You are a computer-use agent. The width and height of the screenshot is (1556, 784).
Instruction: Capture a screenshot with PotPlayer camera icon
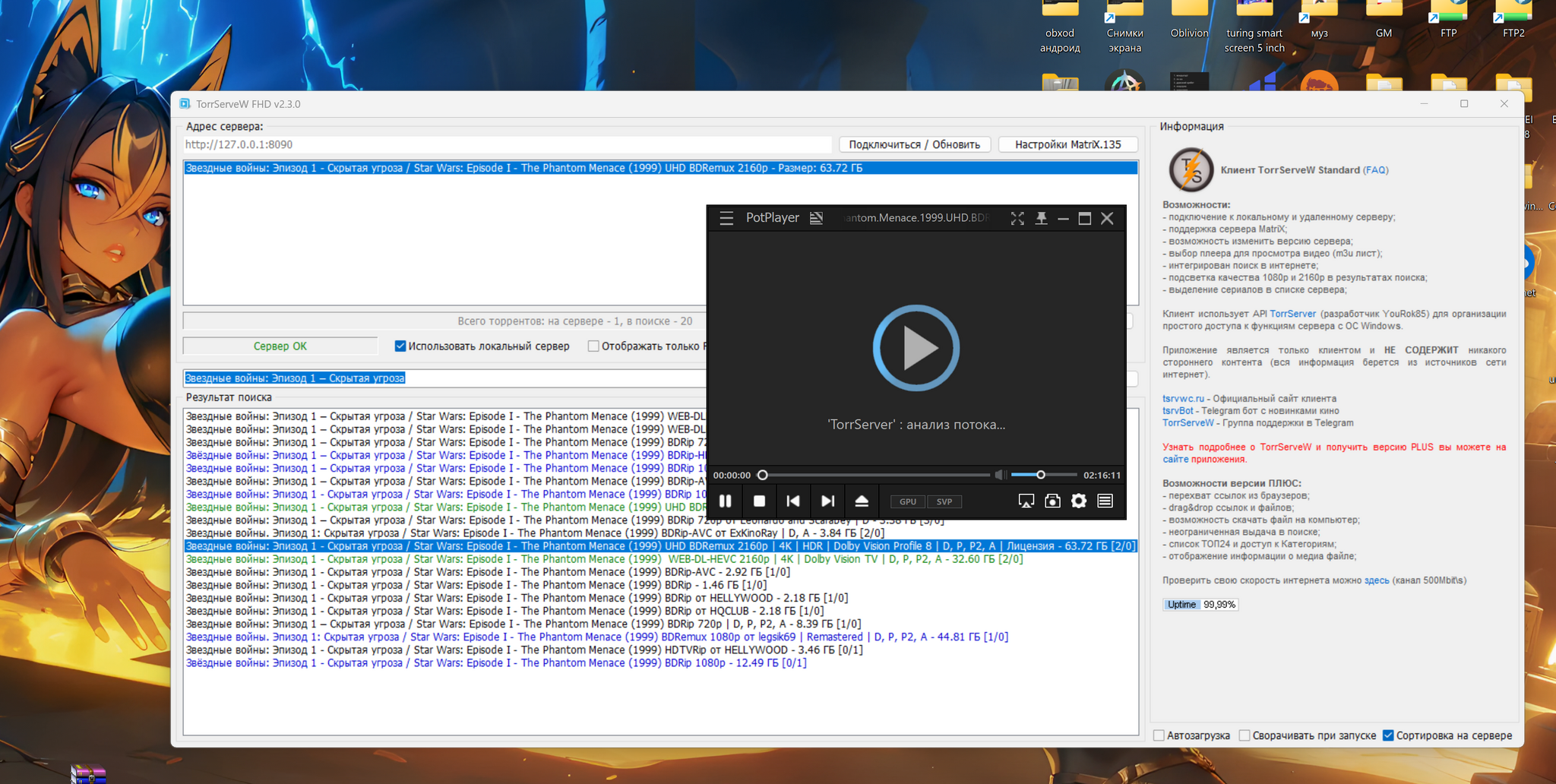(x=1052, y=501)
